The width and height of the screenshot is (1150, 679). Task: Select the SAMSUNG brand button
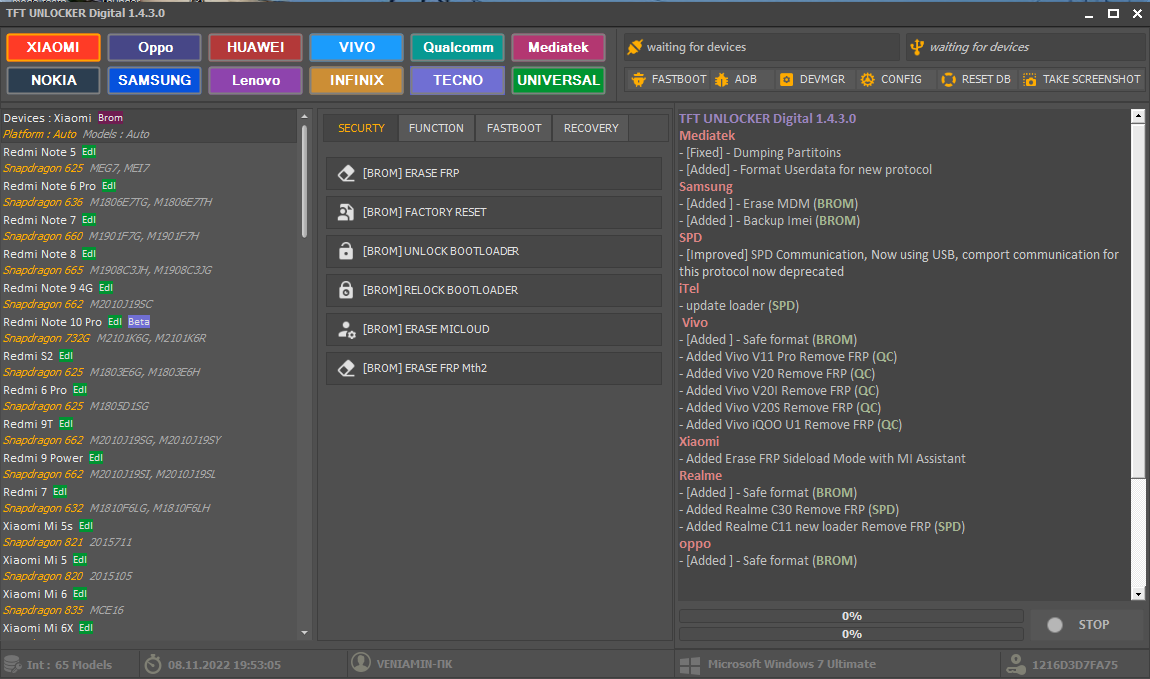click(x=155, y=80)
